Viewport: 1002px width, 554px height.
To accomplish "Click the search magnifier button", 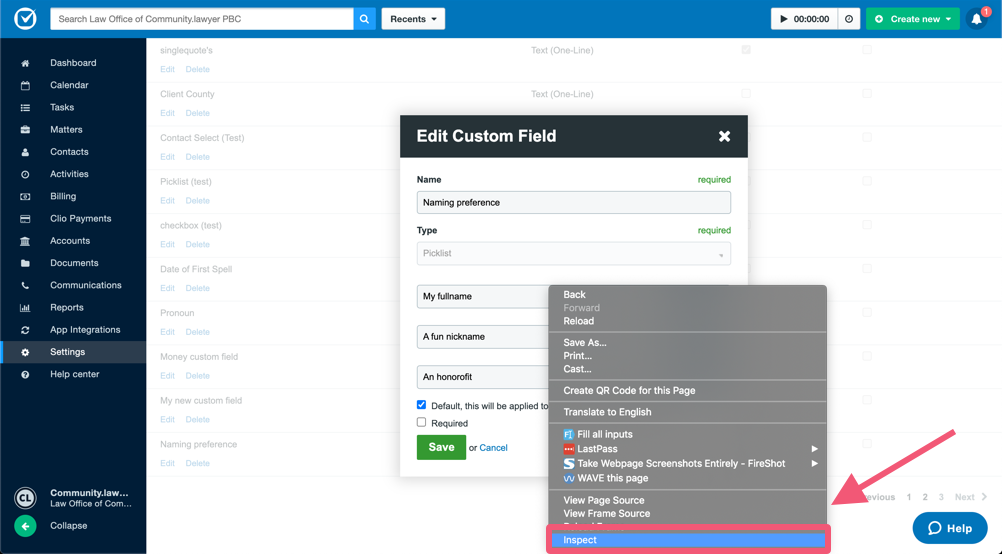I will [365, 19].
